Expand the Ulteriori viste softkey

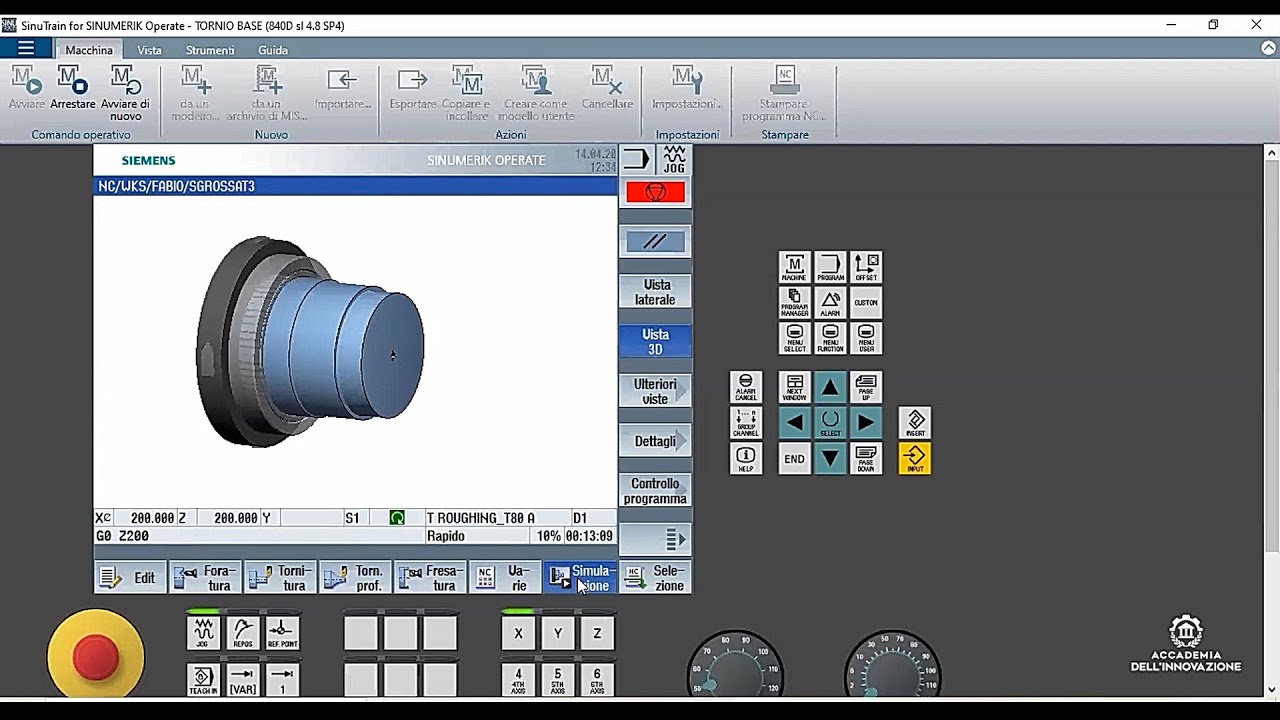point(655,391)
